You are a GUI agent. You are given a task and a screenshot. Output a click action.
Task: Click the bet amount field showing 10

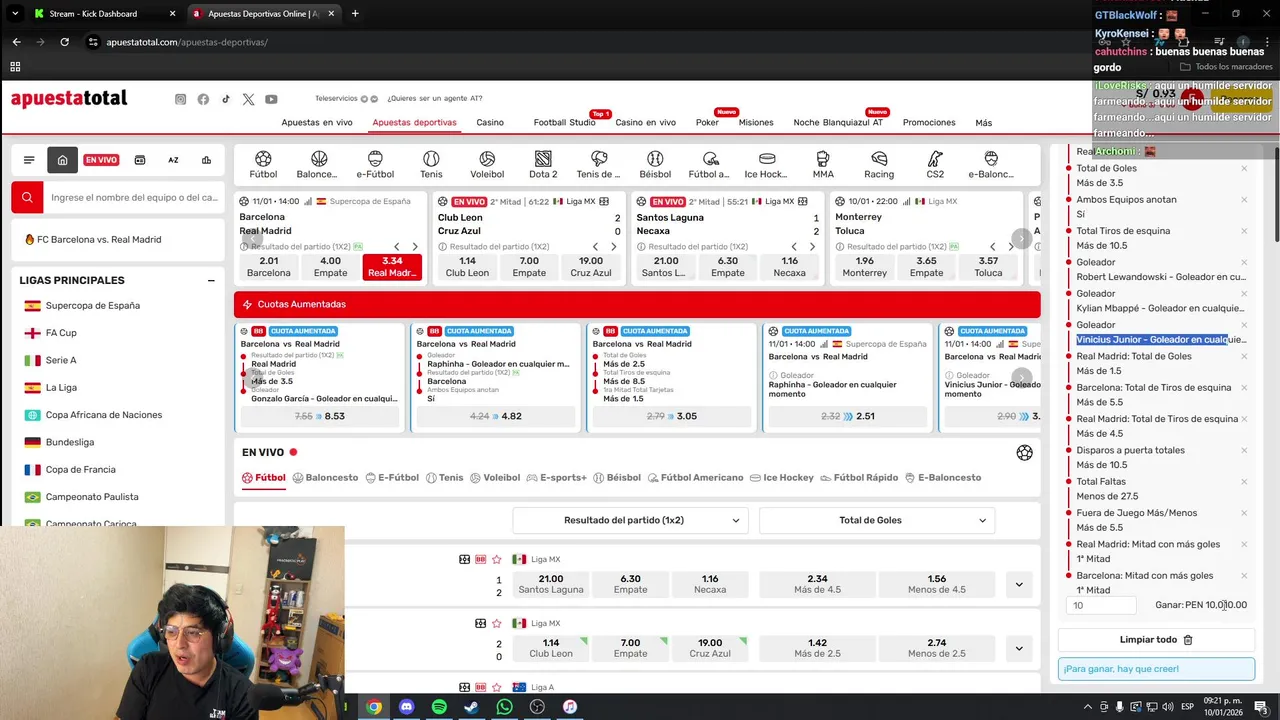pyautogui.click(x=1102, y=605)
